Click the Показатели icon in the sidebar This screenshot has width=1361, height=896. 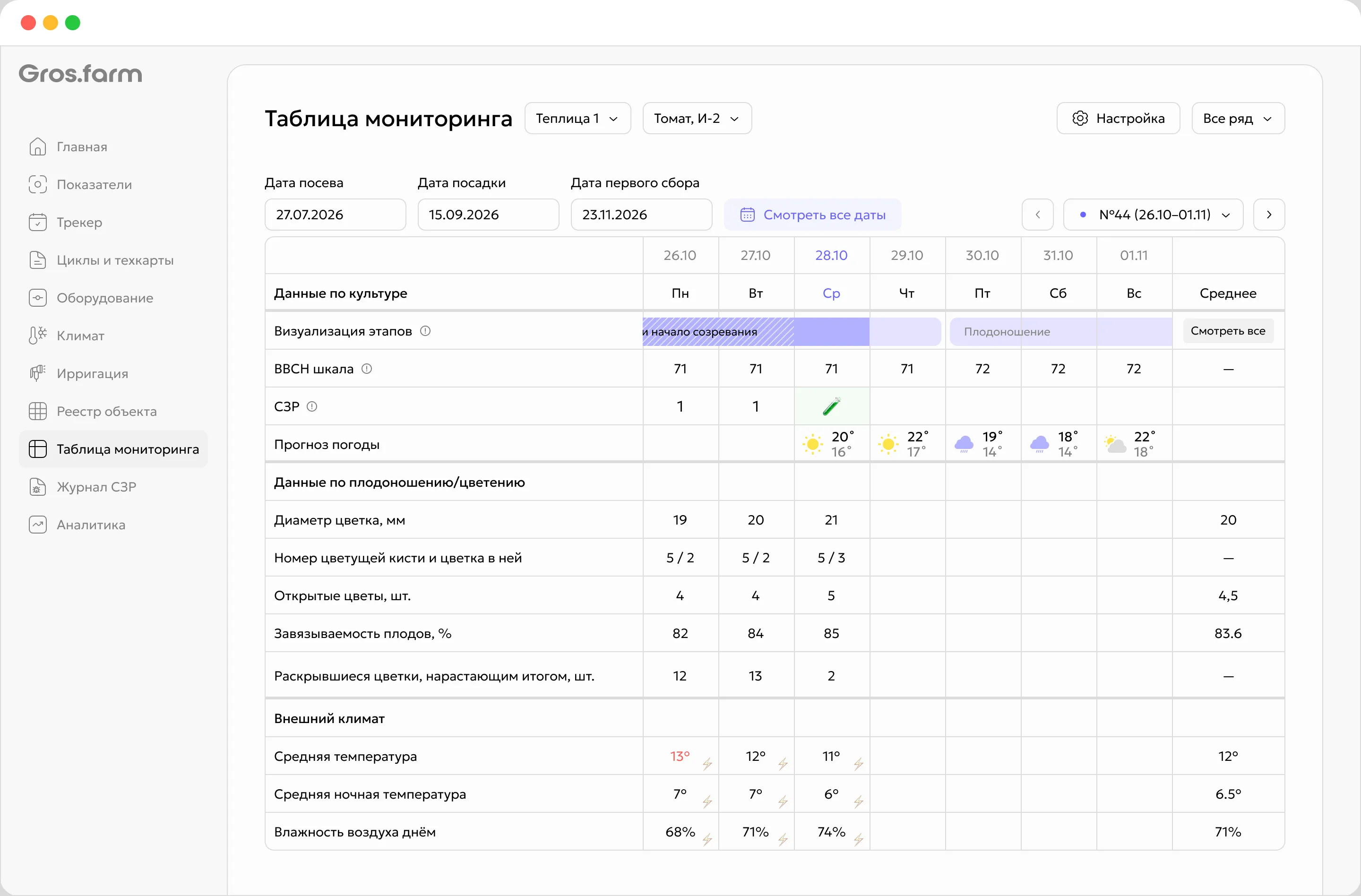(x=38, y=185)
